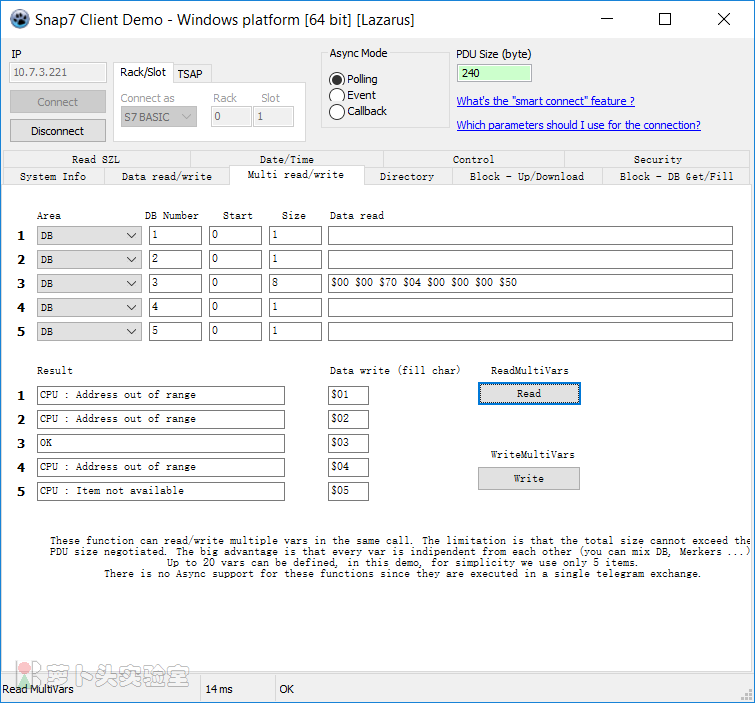Click the ReadMultiVars Read button
Image resolution: width=755 pixels, height=703 pixels.
pos(529,394)
